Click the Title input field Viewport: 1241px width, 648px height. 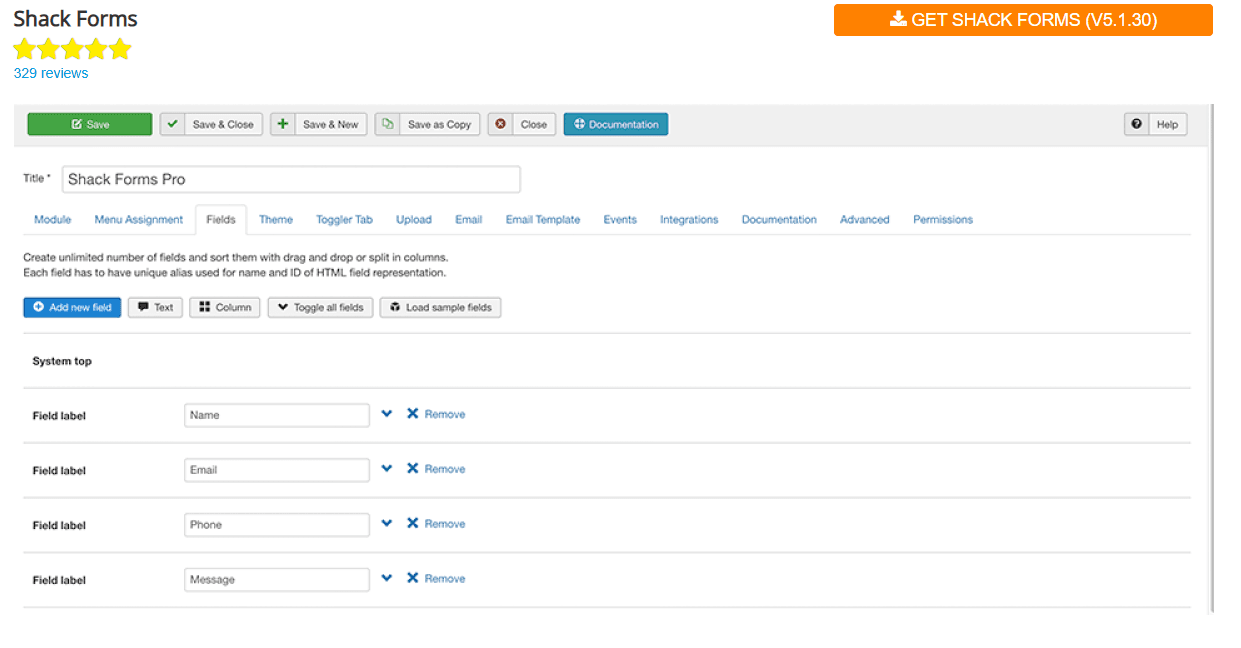pos(290,179)
